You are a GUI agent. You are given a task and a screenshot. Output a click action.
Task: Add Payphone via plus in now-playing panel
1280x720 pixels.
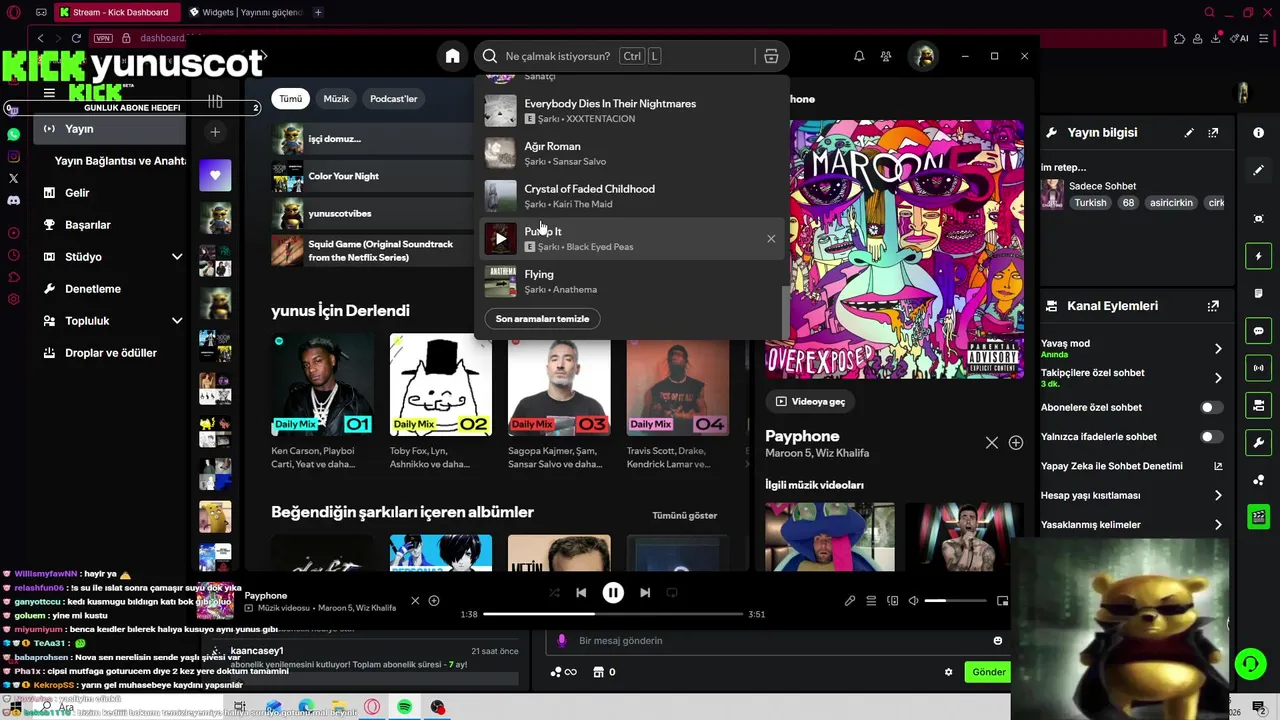coord(1016,442)
